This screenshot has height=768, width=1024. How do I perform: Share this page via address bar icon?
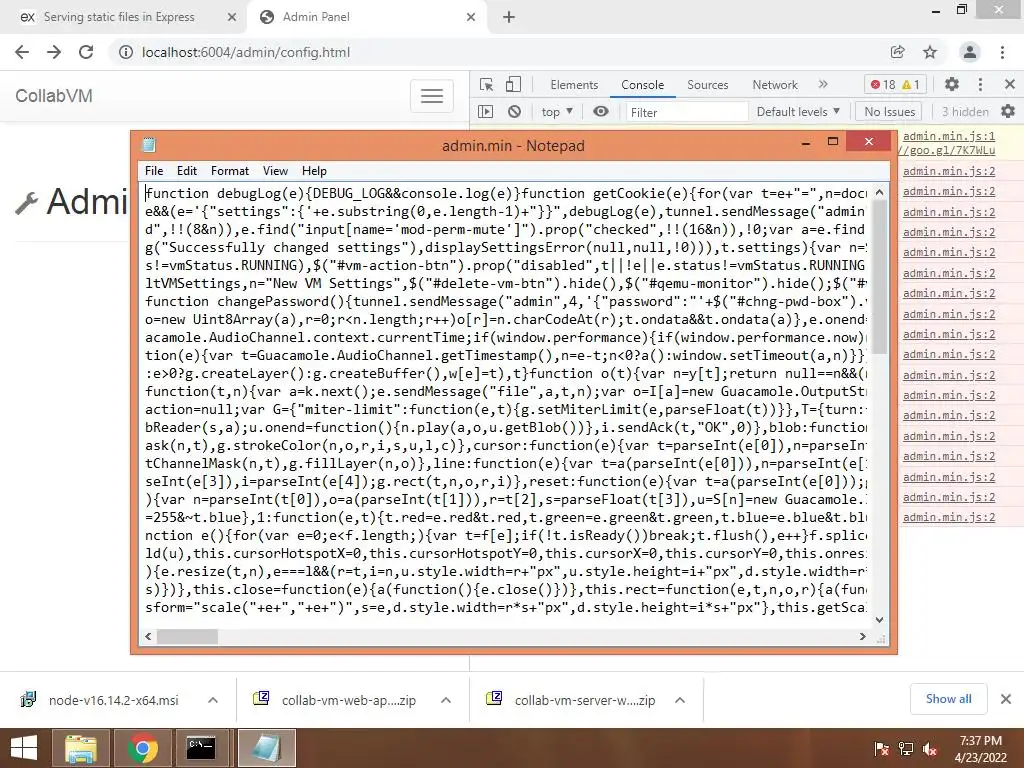pyautogui.click(x=897, y=52)
